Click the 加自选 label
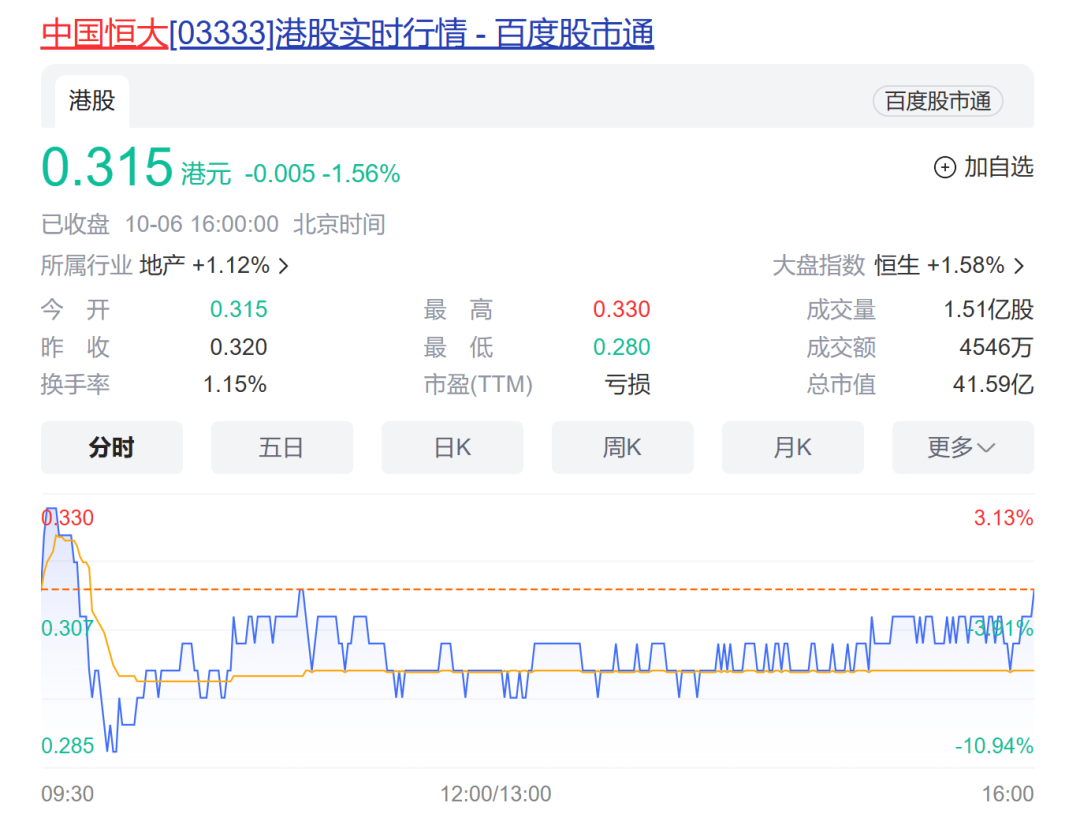Image resolution: width=1080 pixels, height=814 pixels. click(999, 167)
